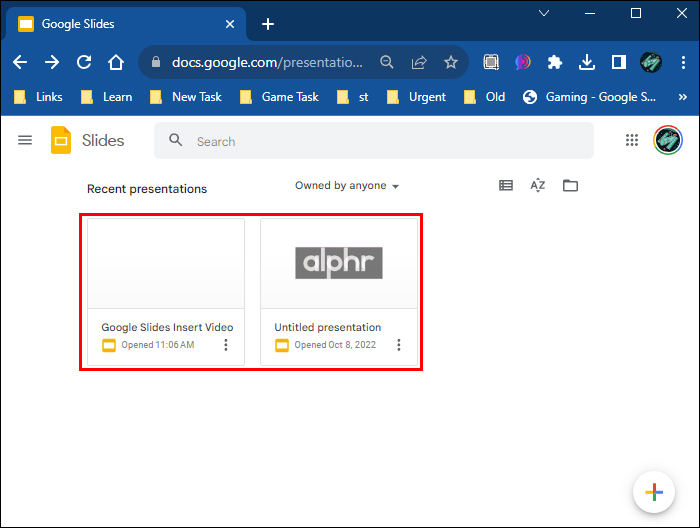Open the Google account avatar in Slides header

coord(668,140)
